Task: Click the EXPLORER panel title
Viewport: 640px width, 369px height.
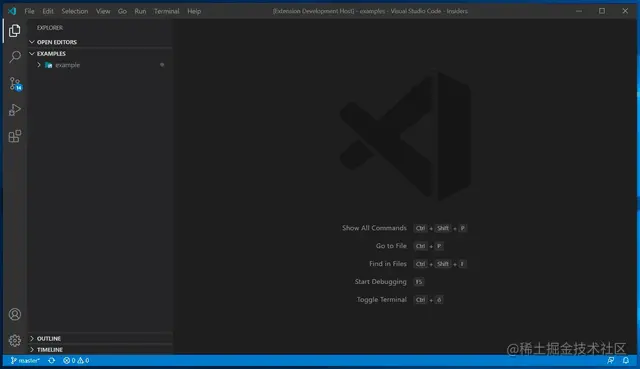Action: (50, 28)
